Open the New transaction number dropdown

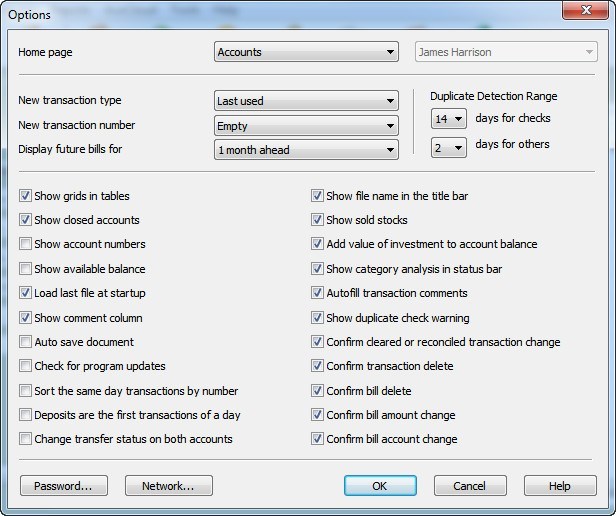[x=307, y=126]
